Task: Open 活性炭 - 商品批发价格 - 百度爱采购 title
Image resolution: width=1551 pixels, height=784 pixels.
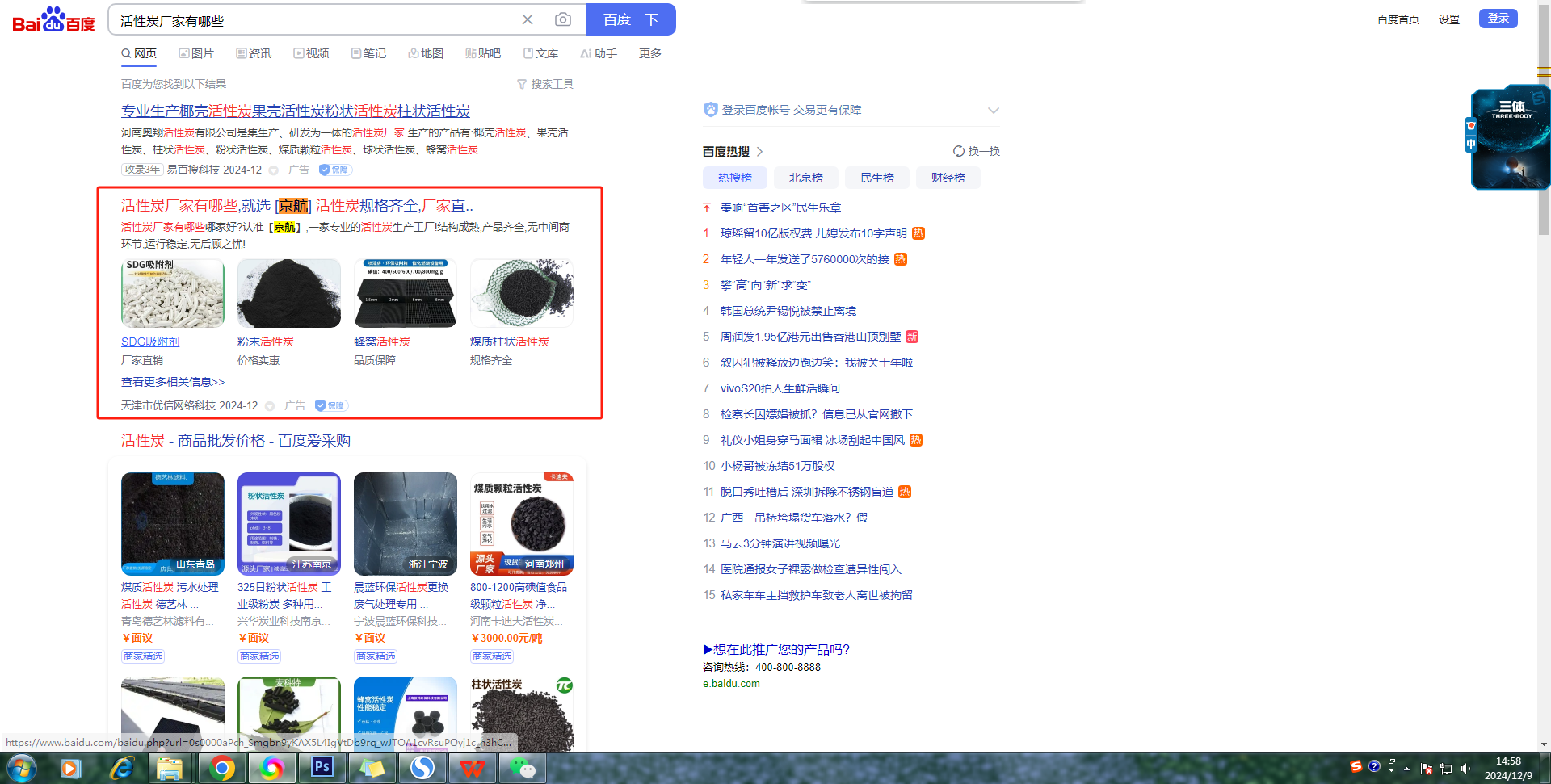Action: pyautogui.click(x=236, y=440)
